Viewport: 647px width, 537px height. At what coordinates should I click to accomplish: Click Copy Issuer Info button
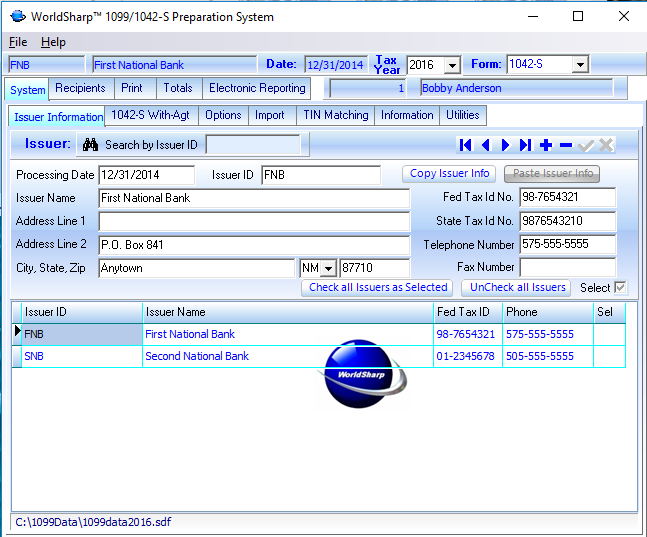coord(450,174)
